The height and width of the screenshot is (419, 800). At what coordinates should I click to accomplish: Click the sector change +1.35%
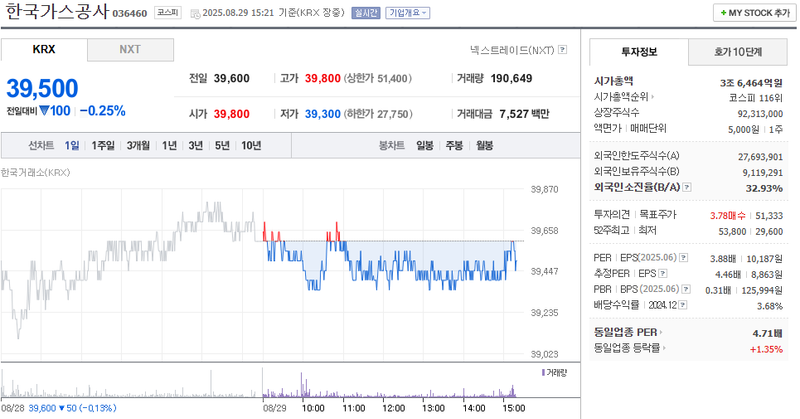pyautogui.click(x=766, y=349)
